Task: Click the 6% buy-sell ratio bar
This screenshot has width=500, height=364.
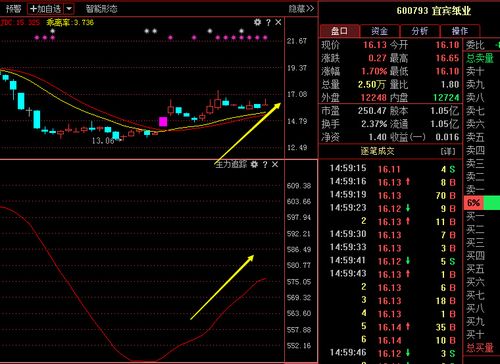Action: [x=482, y=203]
